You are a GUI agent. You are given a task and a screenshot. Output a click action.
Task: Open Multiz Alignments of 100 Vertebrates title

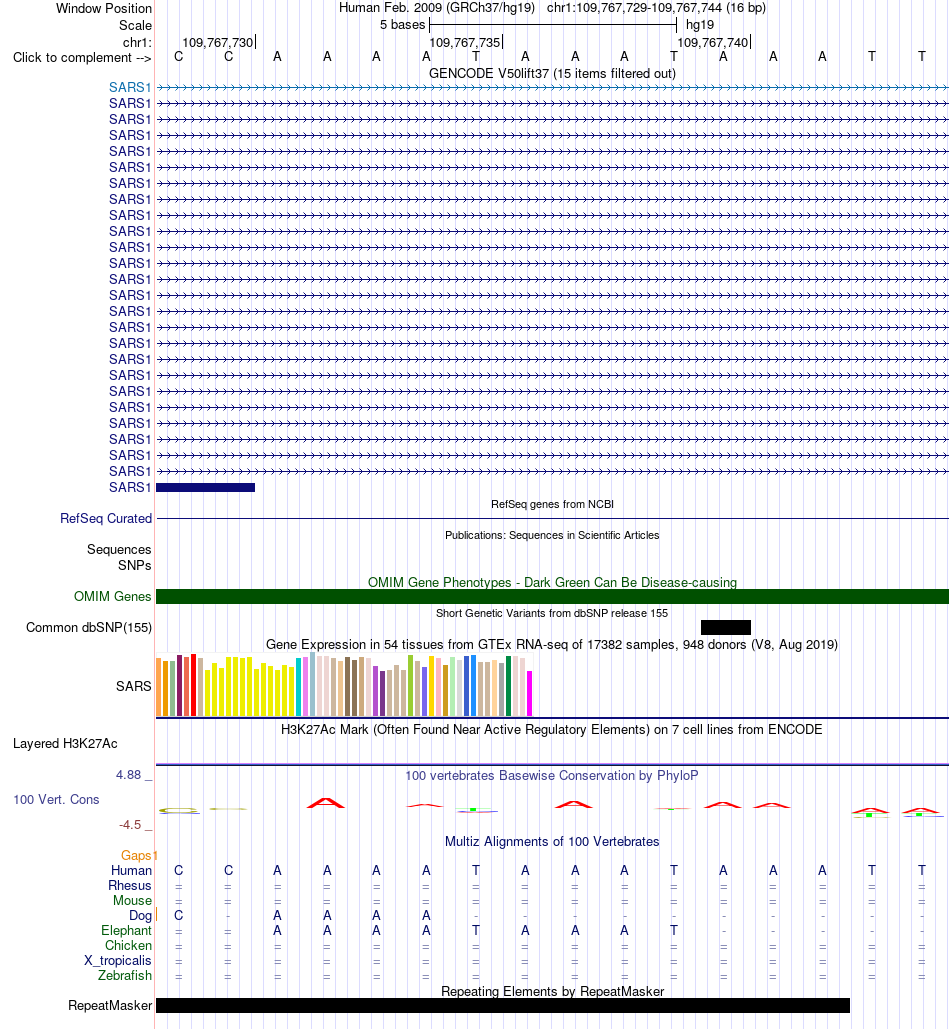552,841
